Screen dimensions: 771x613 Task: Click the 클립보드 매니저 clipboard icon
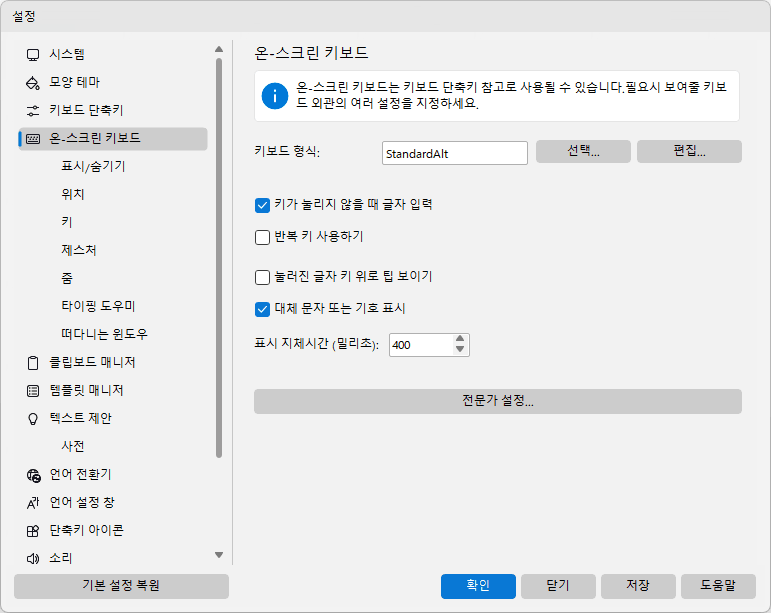coord(33,363)
